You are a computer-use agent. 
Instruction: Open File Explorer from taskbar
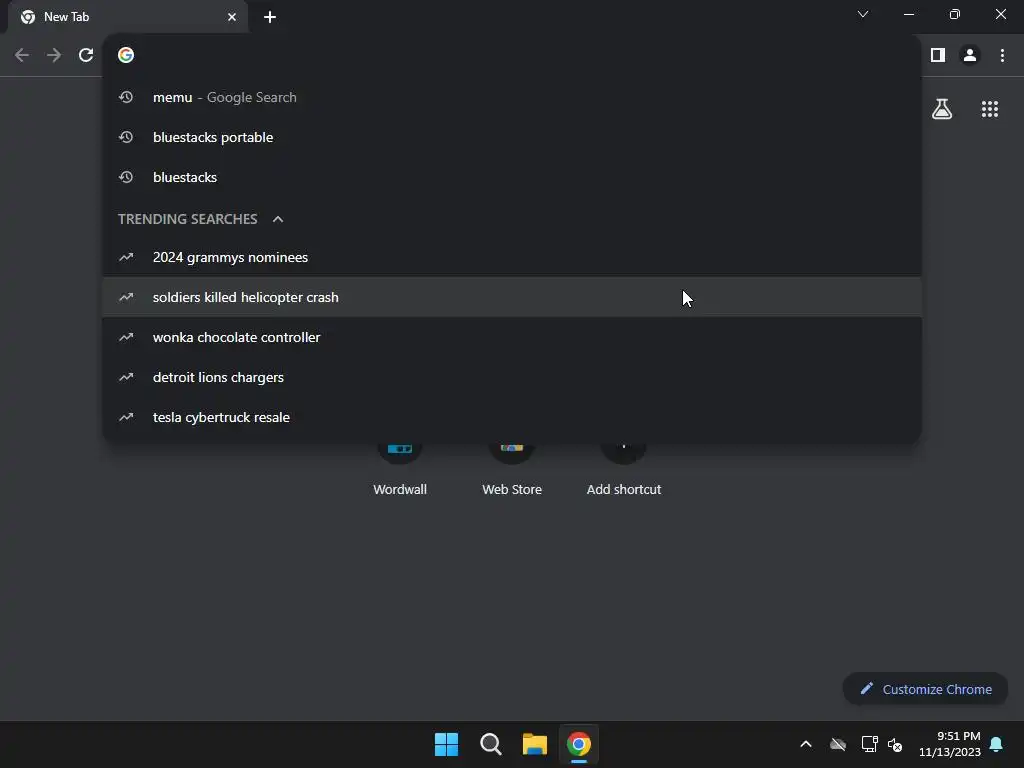pyautogui.click(x=535, y=744)
